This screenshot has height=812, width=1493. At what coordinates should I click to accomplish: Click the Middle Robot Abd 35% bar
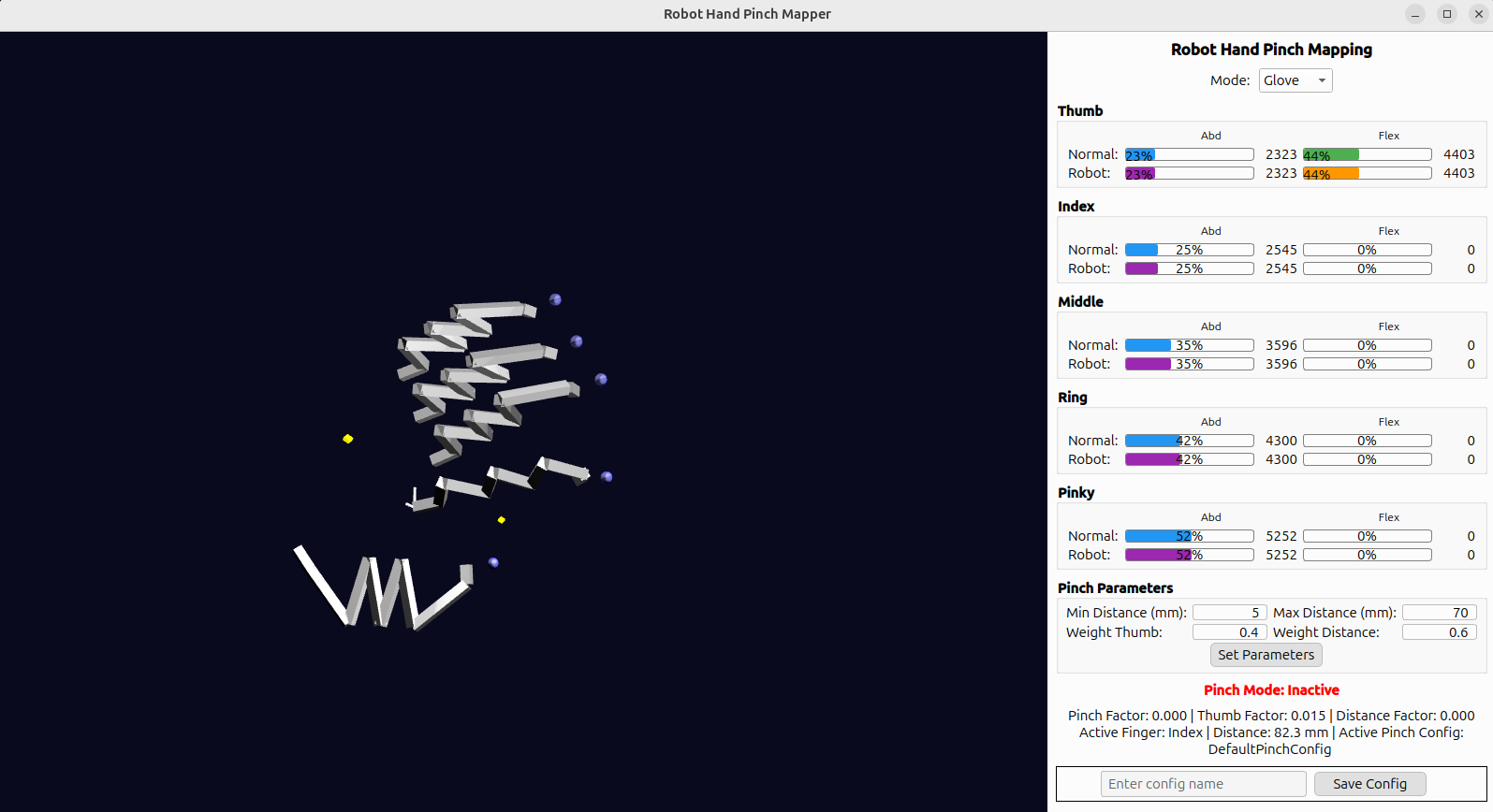[x=1190, y=364]
